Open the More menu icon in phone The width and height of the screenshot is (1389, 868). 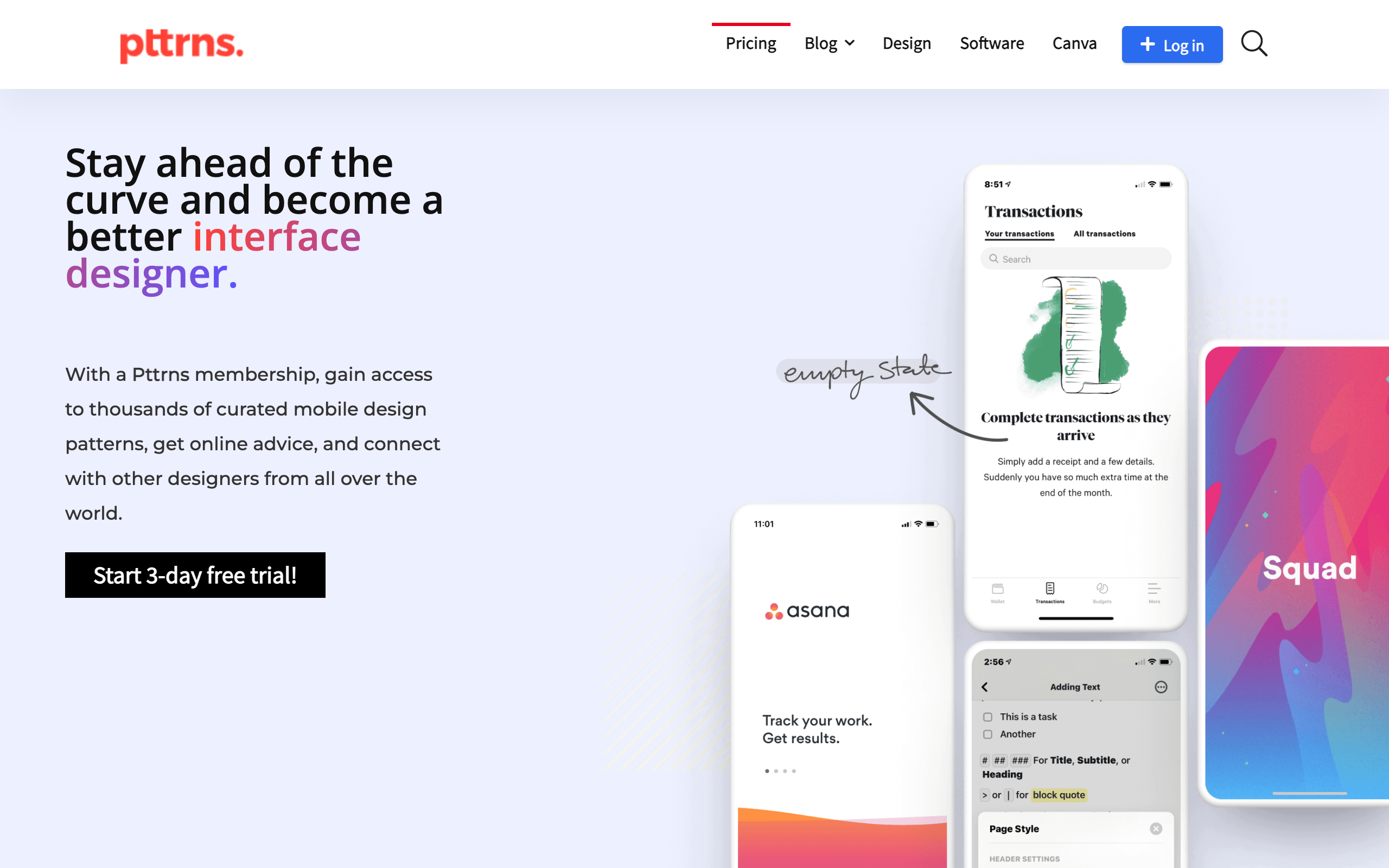(1154, 590)
